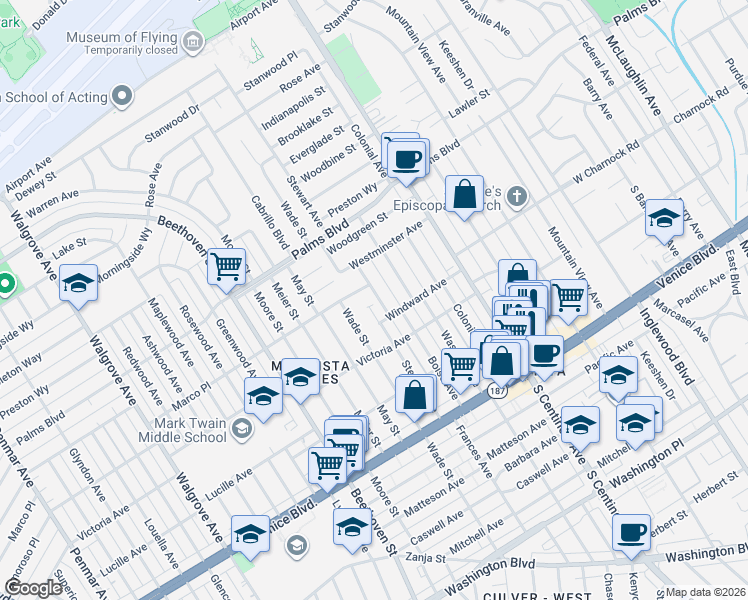Click the Barbara Ave street label
Image resolution: width=748 pixels, height=600 pixels.
coord(530,453)
